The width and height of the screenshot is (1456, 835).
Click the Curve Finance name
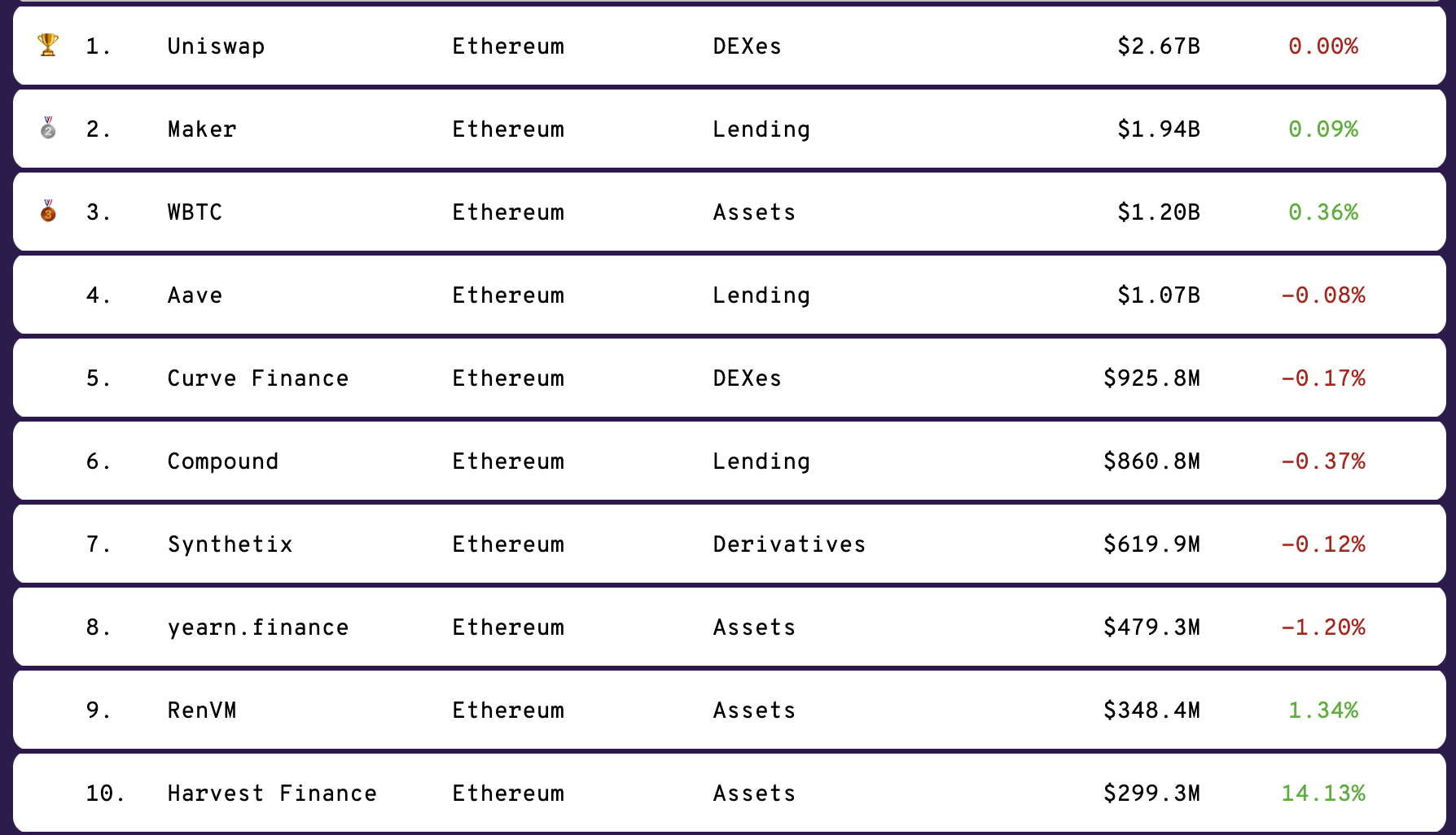pos(258,378)
